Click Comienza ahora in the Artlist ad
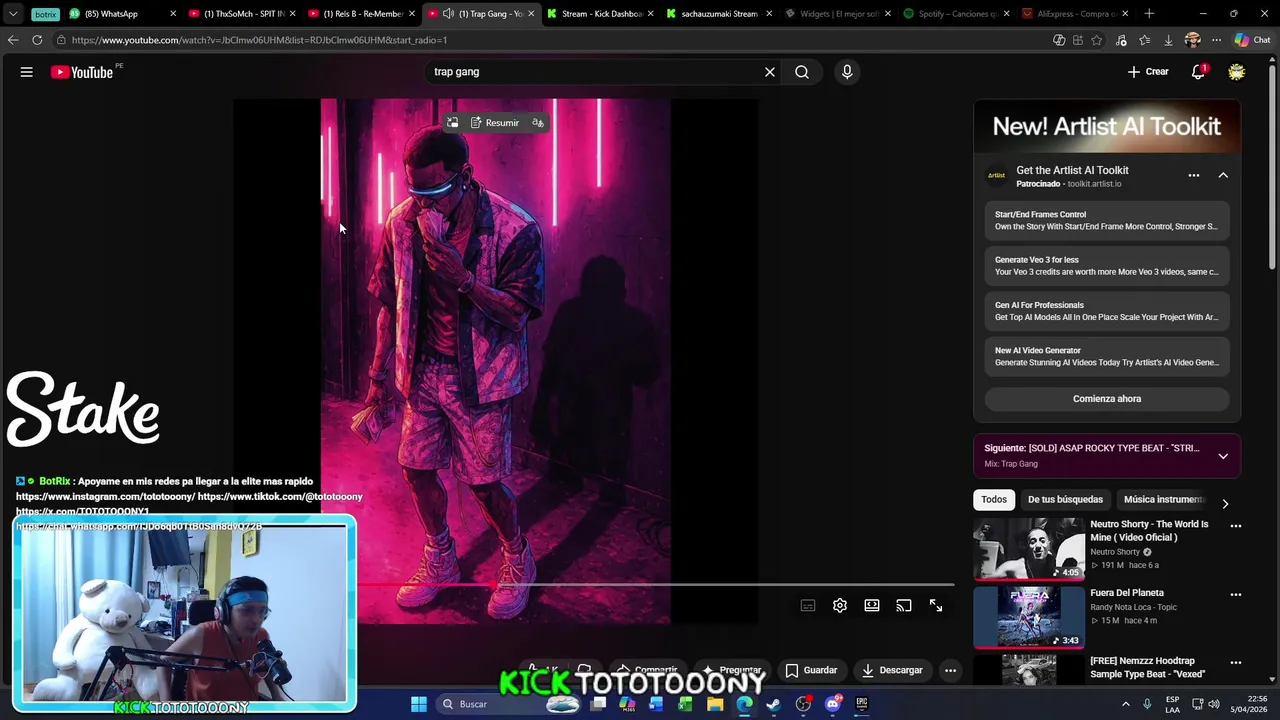The image size is (1280, 720). pyautogui.click(x=1107, y=399)
